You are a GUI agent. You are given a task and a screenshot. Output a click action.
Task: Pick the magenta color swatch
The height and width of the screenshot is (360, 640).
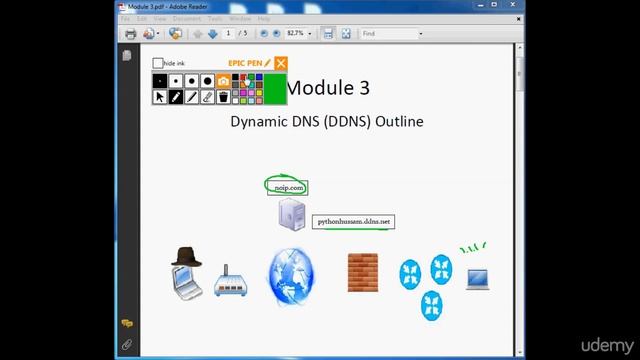point(243,93)
